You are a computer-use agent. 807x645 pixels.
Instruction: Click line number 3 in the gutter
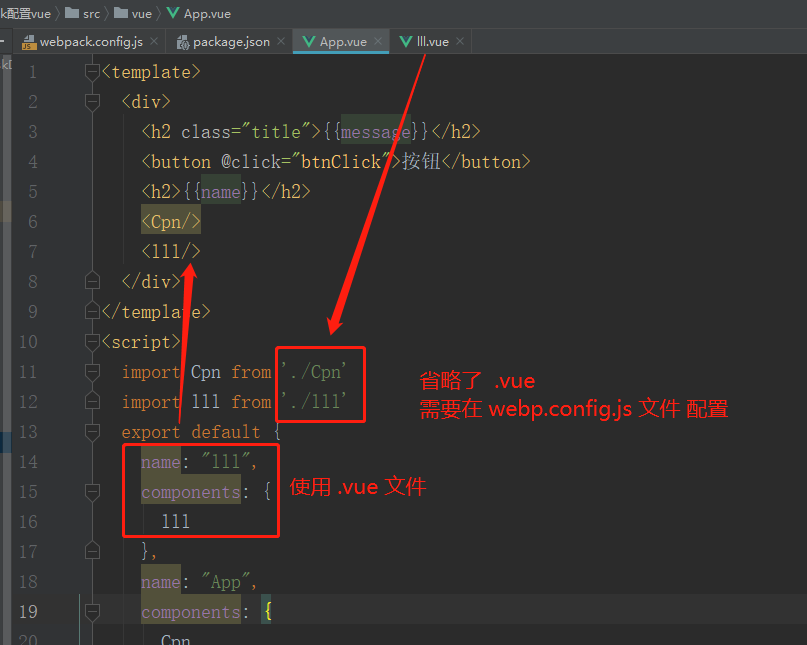(x=32, y=132)
